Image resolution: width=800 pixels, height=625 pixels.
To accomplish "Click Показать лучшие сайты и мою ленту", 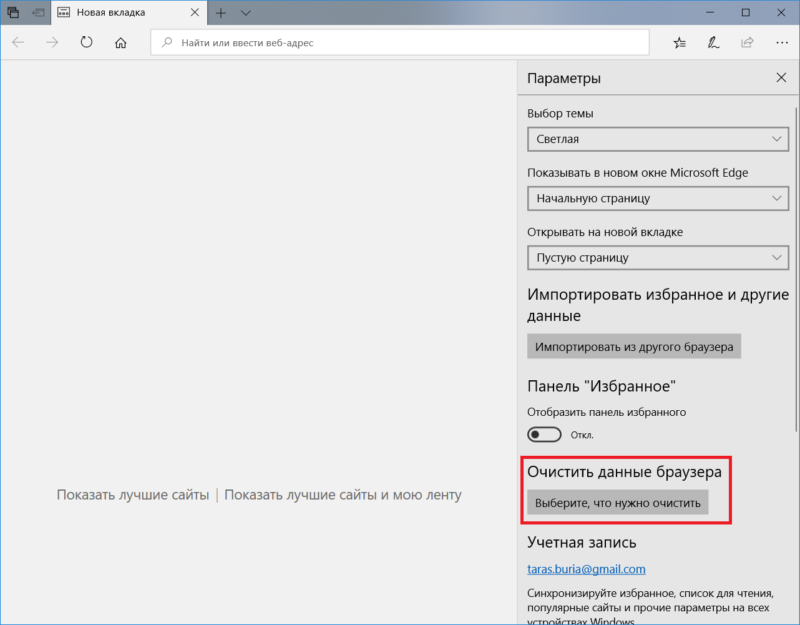I will 343,494.
